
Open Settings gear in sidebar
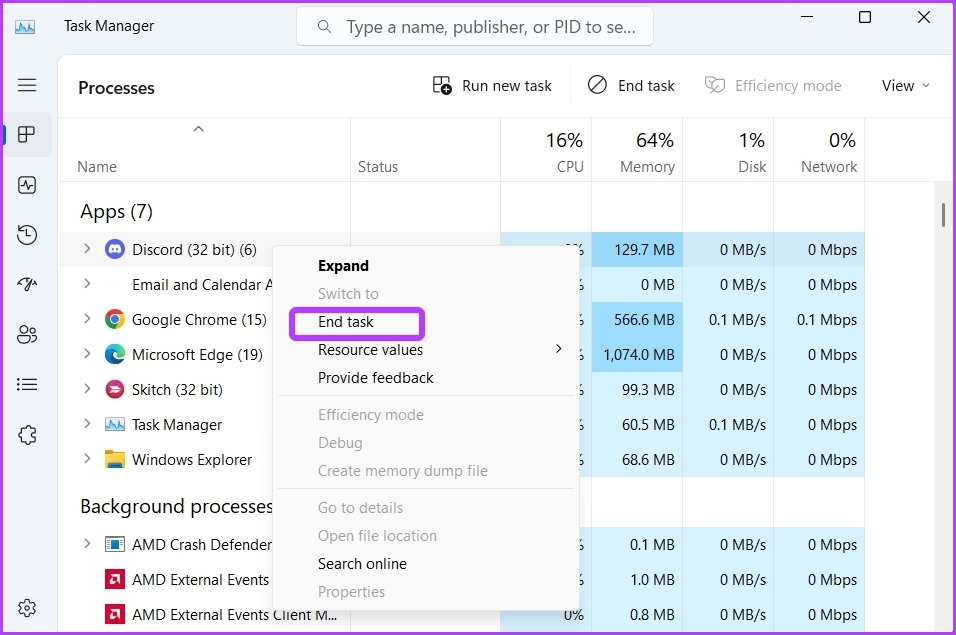(x=27, y=608)
